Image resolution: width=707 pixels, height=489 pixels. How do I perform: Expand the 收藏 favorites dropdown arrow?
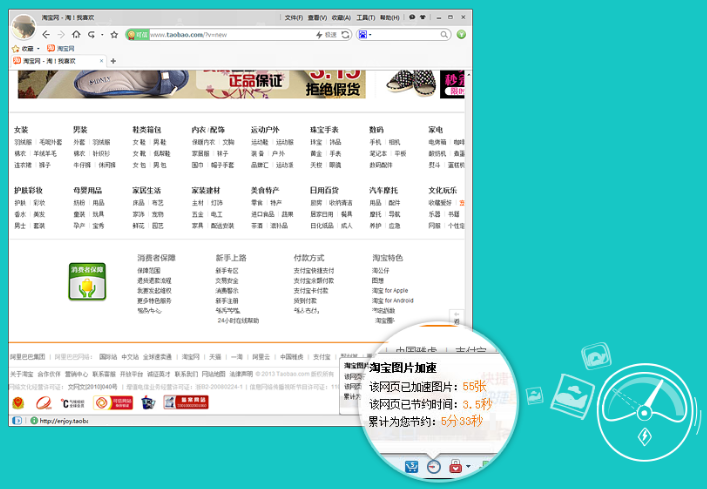point(38,49)
